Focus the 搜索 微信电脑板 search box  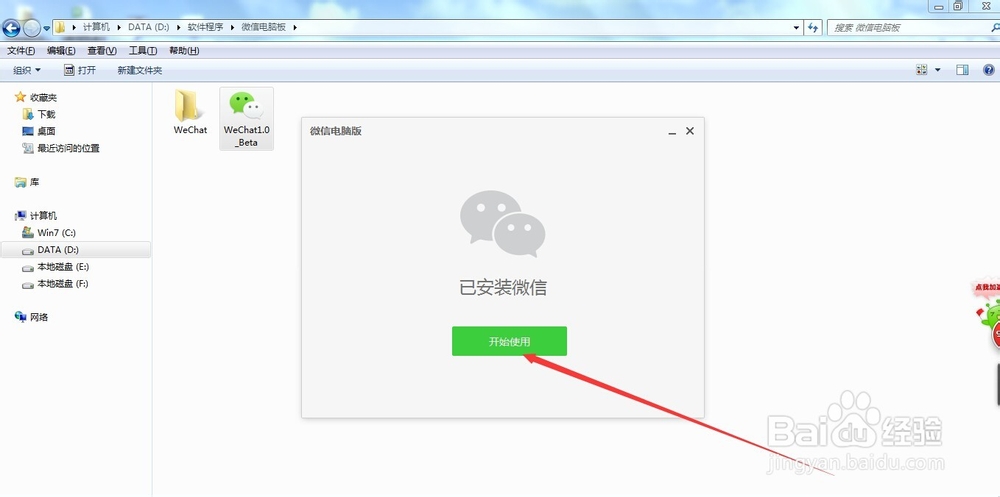pos(912,27)
